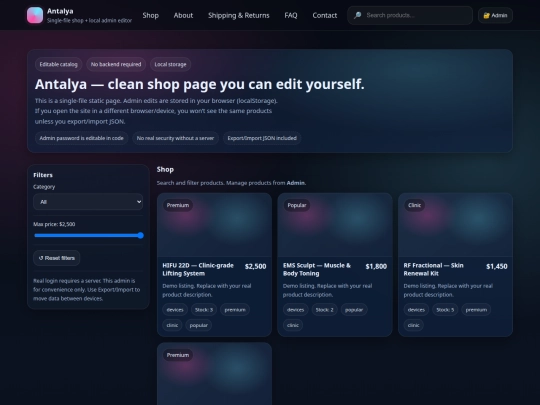Navigate to the Contact page

tap(325, 15)
